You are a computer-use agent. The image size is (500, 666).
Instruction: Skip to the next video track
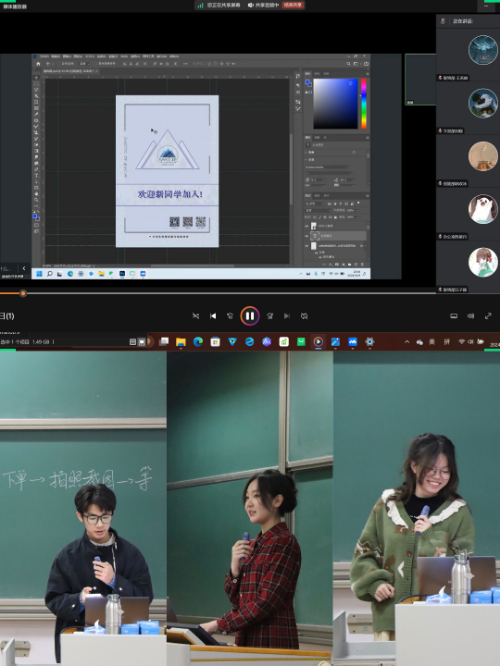click(x=287, y=316)
